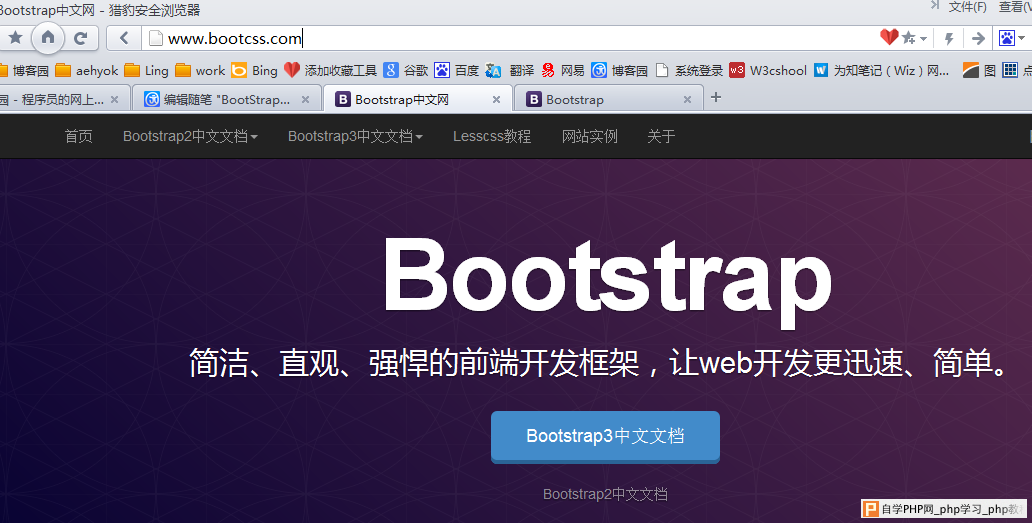
Task: Collapse the menu bar chevron next to 文件
Action: click(935, 6)
